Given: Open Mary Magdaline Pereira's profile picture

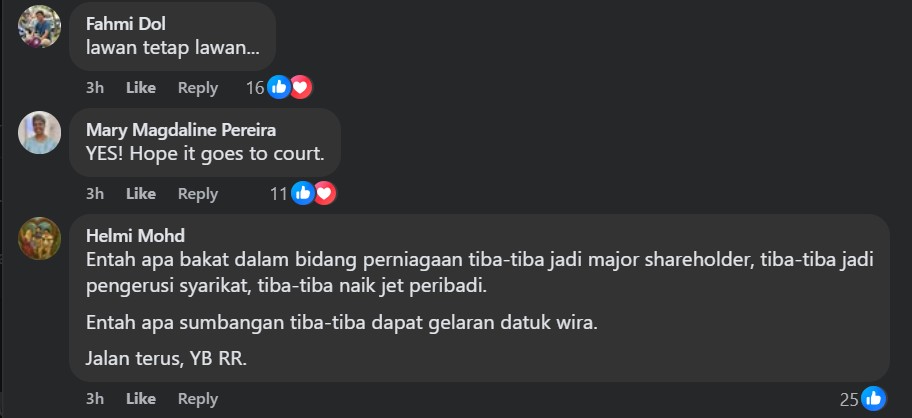Looking at the screenshot, I should coord(40,133).
